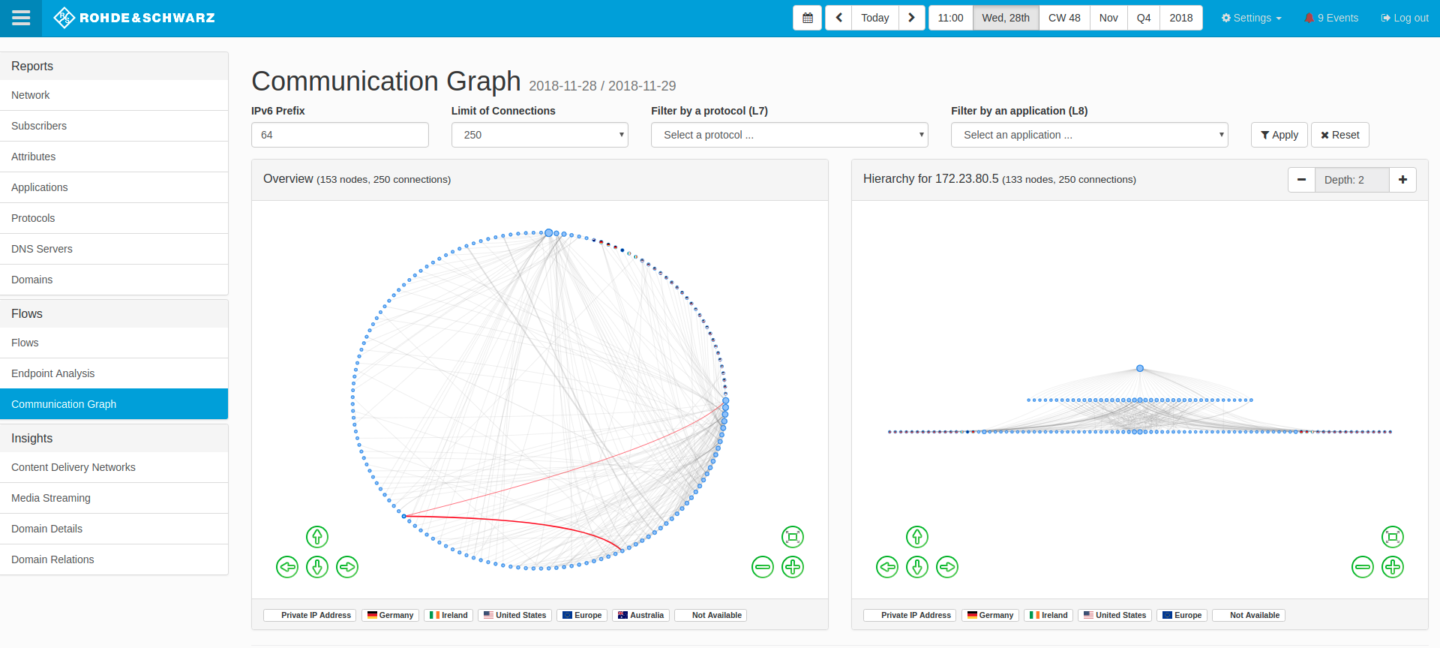Zoom out on the Overview graph
The width and height of the screenshot is (1440, 648).
tap(762, 567)
